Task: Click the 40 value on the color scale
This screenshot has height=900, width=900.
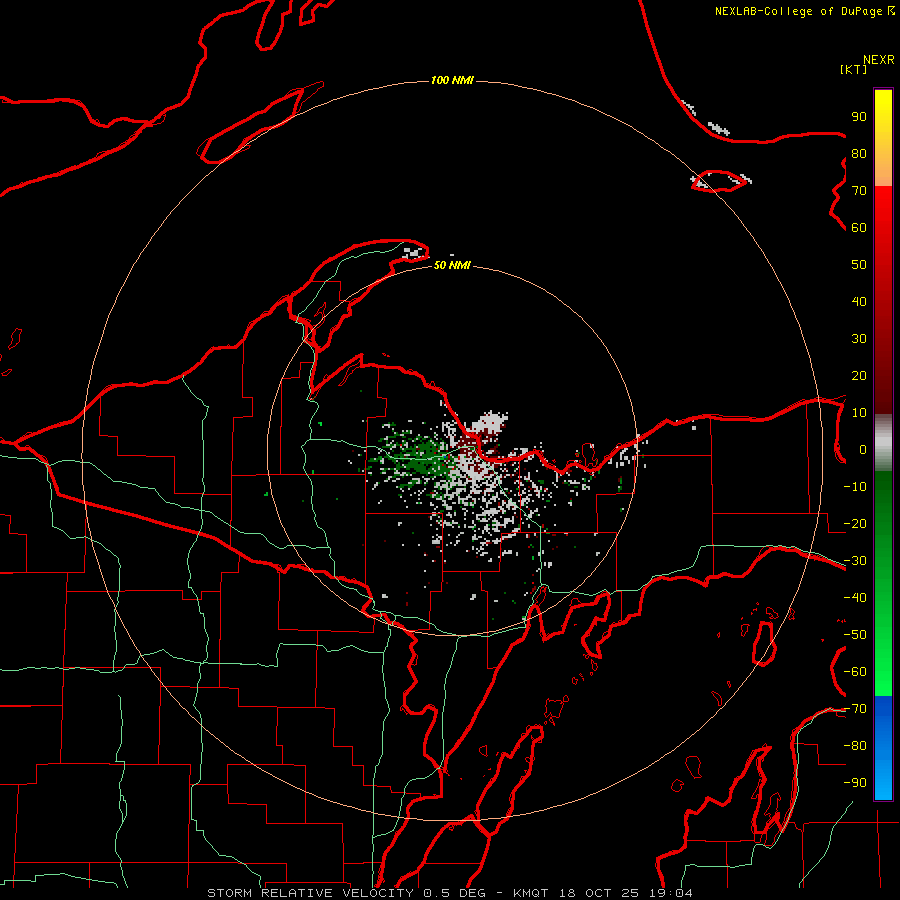Action: click(x=859, y=301)
